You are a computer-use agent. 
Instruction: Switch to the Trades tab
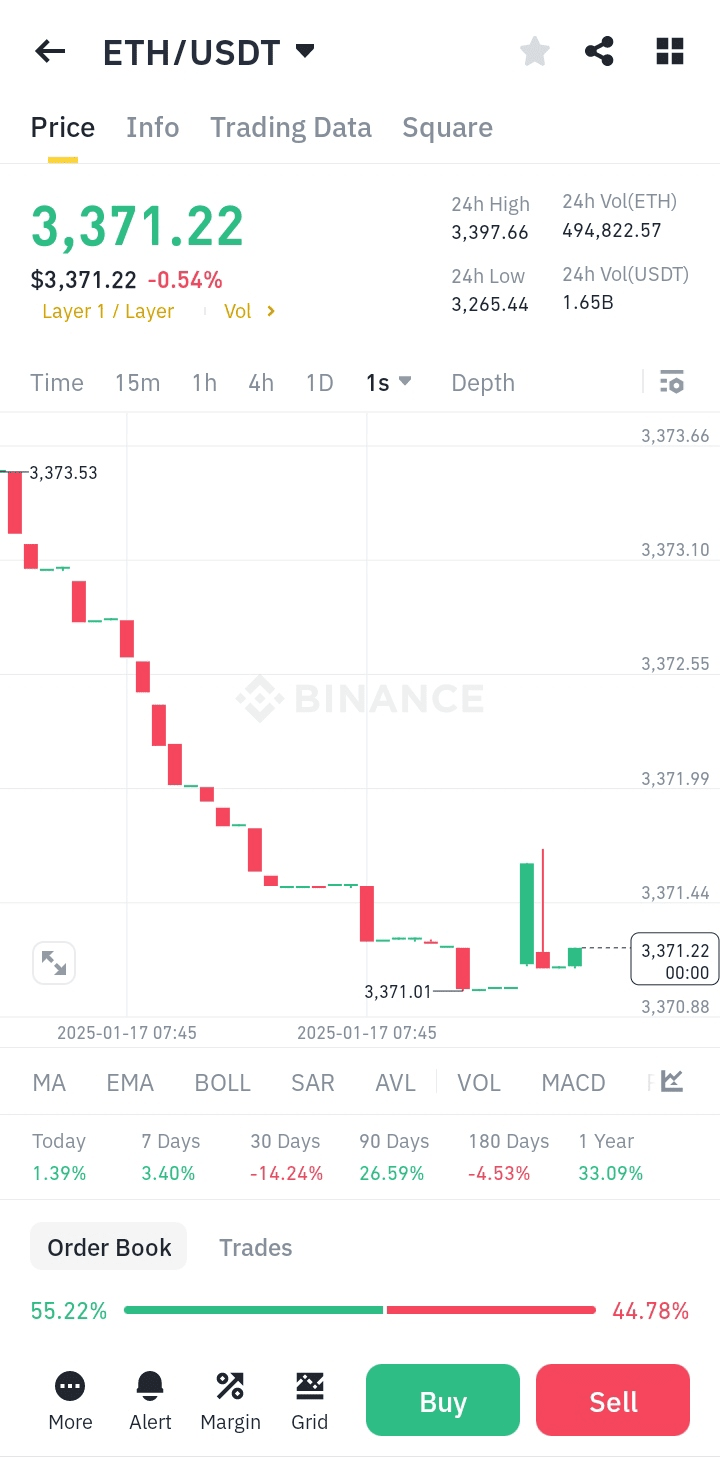pos(255,1247)
